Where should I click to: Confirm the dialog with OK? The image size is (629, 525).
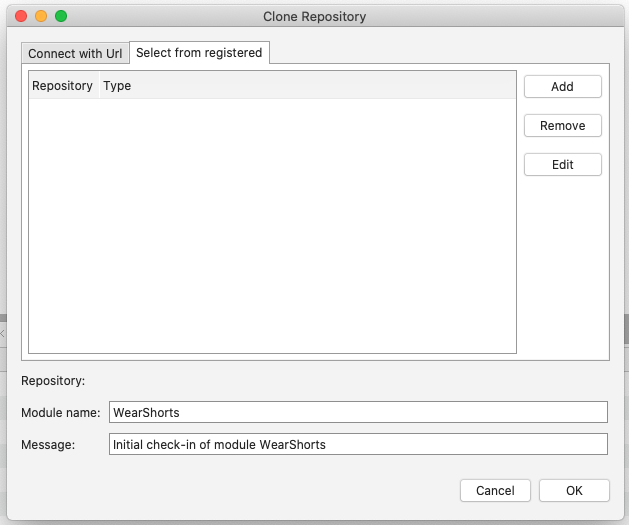pyautogui.click(x=574, y=491)
